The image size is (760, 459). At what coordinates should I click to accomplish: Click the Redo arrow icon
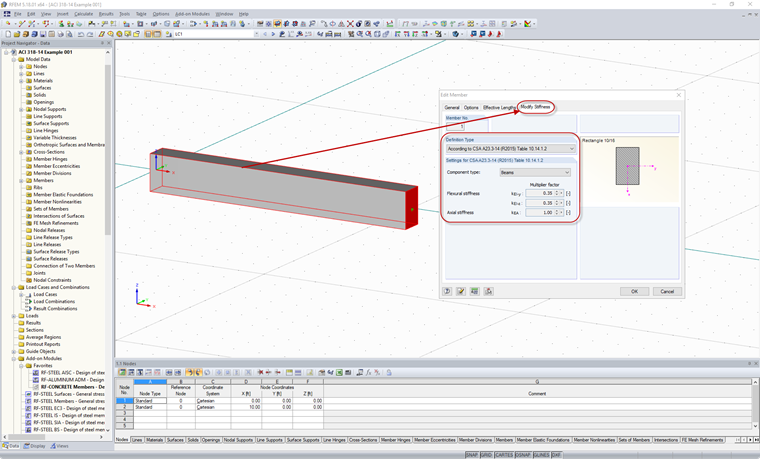point(90,34)
